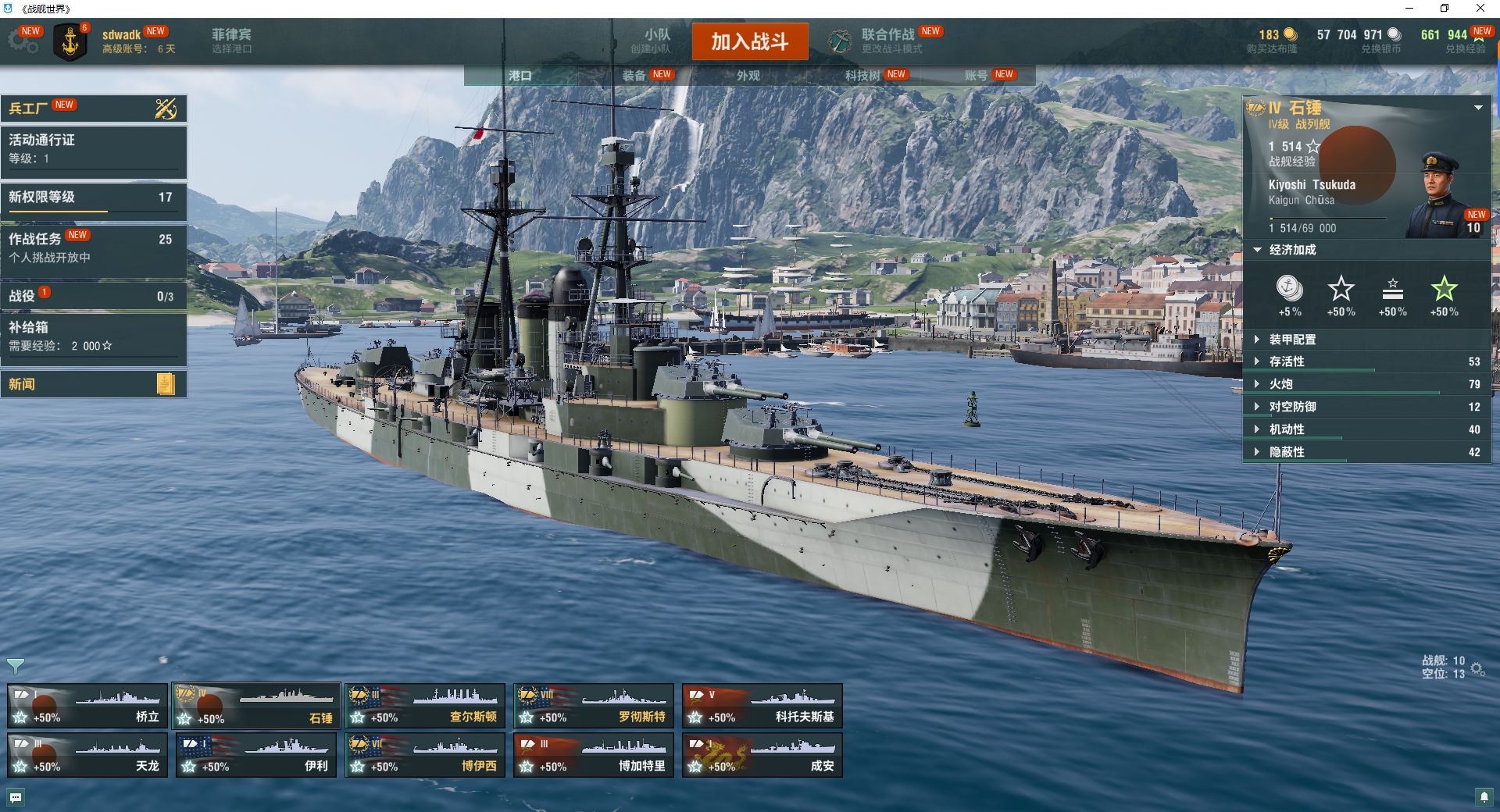Click the 联合作战 battle mode icon

[840, 41]
